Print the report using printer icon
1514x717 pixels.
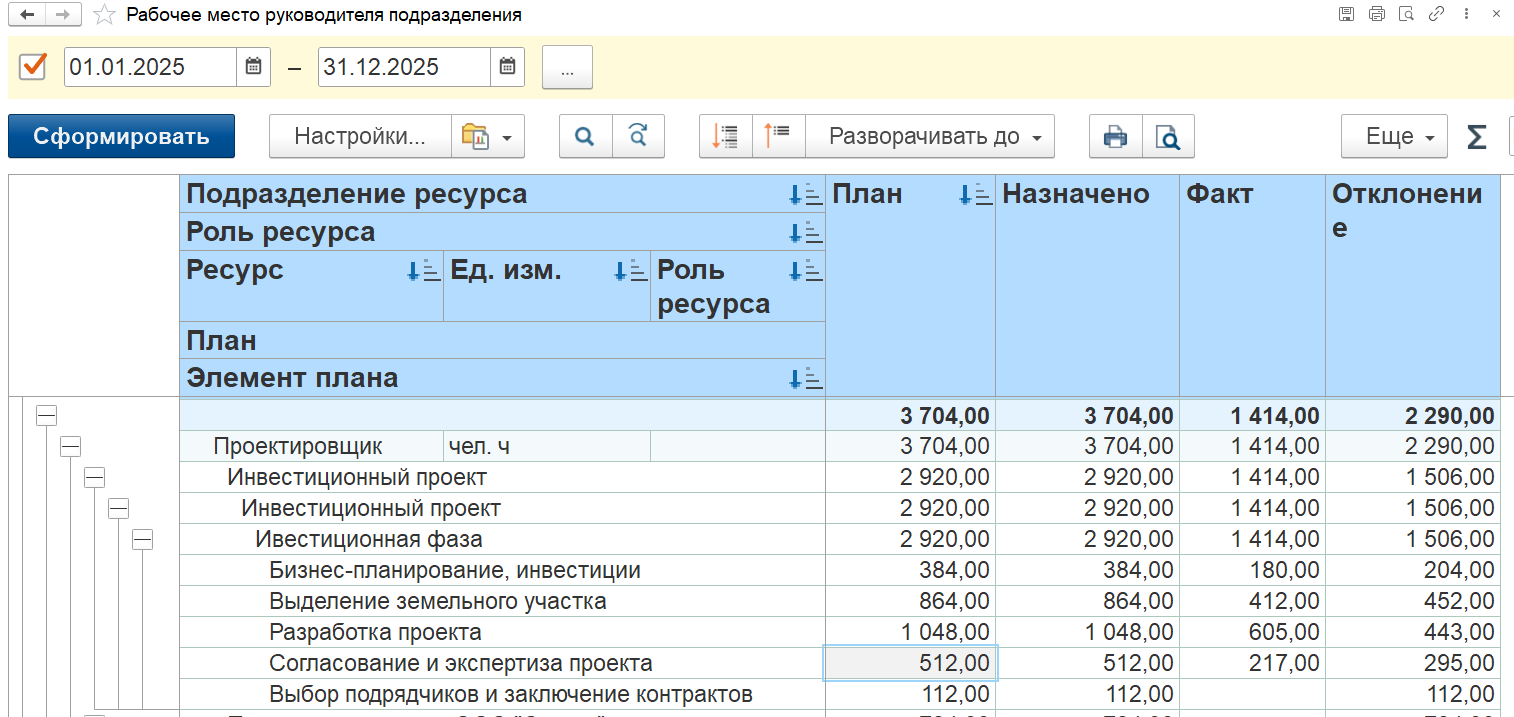click(x=1115, y=136)
